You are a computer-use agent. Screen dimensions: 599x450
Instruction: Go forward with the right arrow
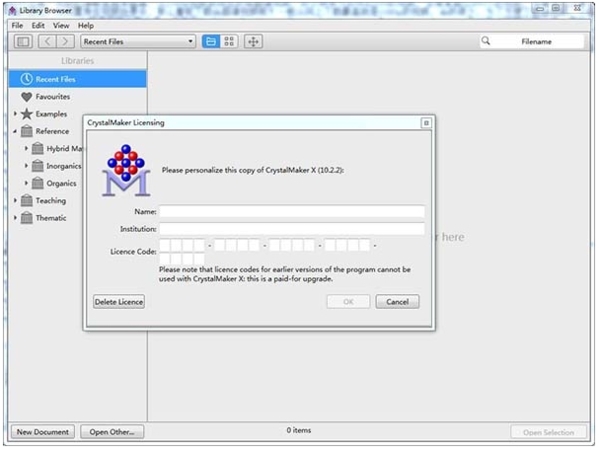click(x=65, y=41)
